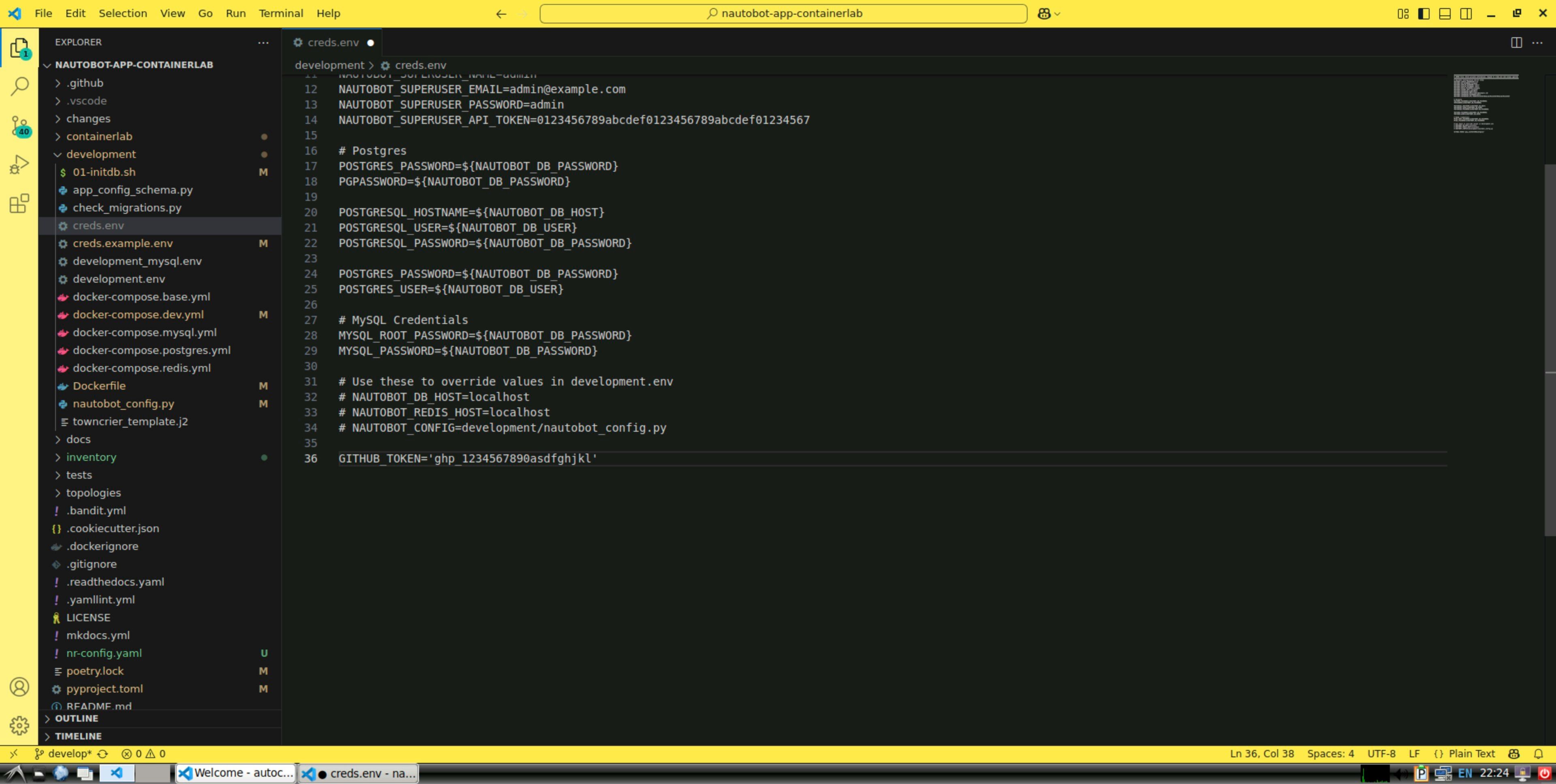Open the Customize Layout icon
The height and width of the screenshot is (784, 1556).
coord(1403,13)
